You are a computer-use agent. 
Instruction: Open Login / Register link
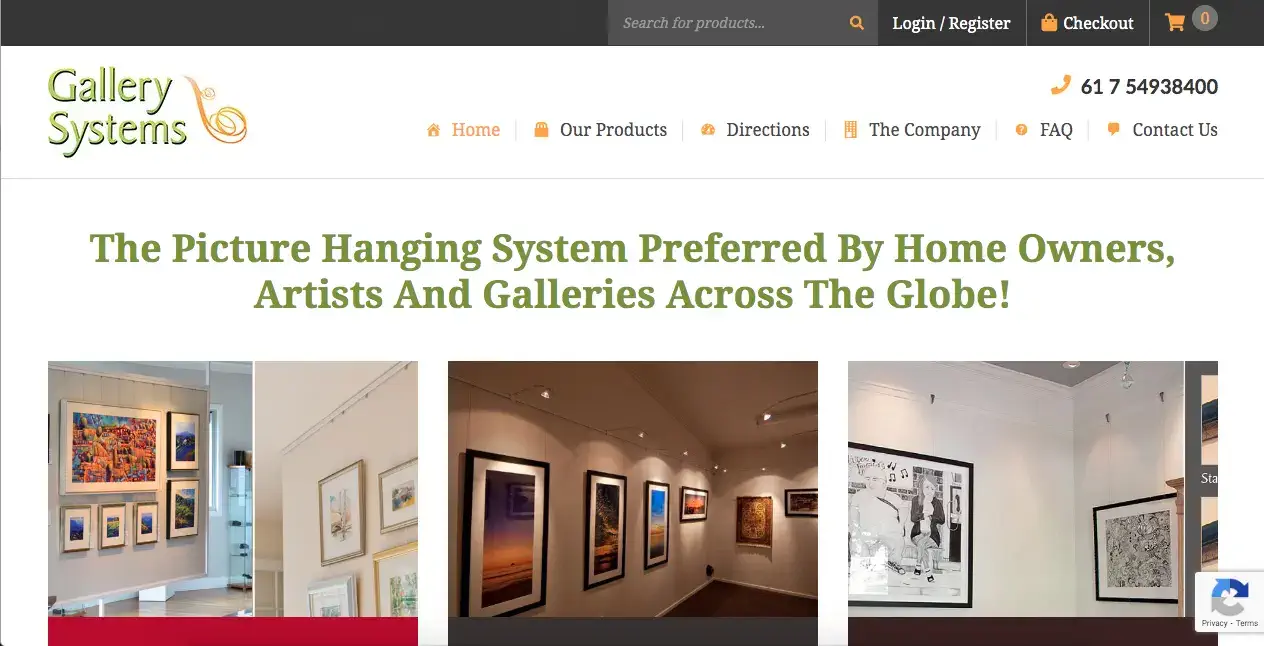(x=951, y=23)
